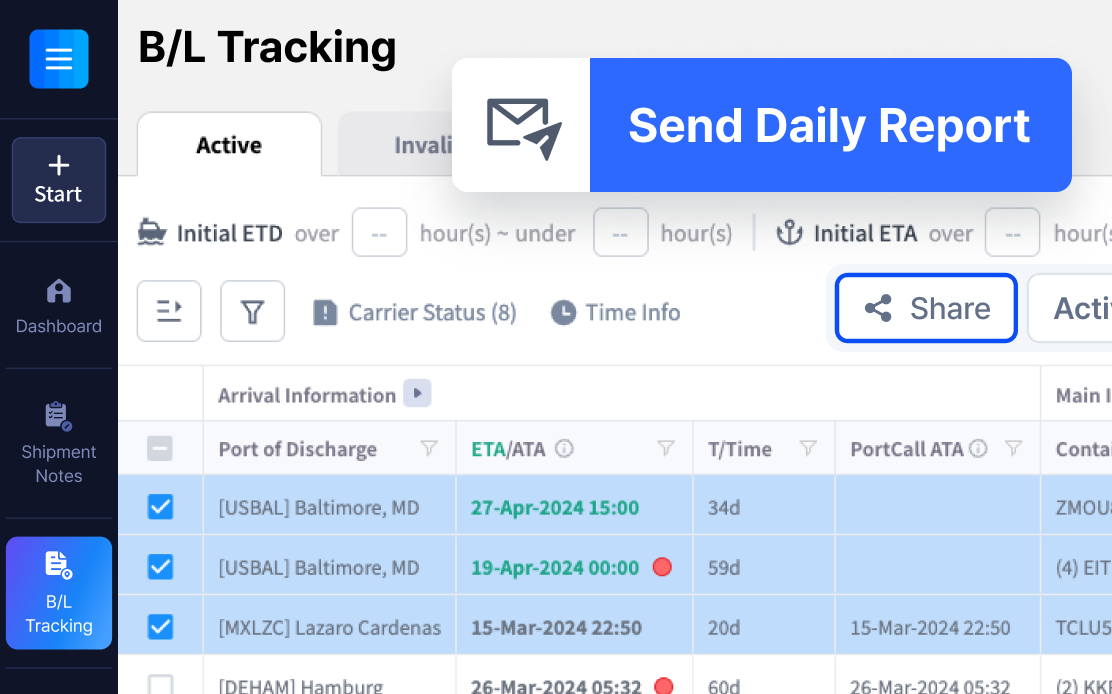This screenshot has height=694, width=1112.
Task: Open Port of Discharge column filter
Action: coord(429,449)
